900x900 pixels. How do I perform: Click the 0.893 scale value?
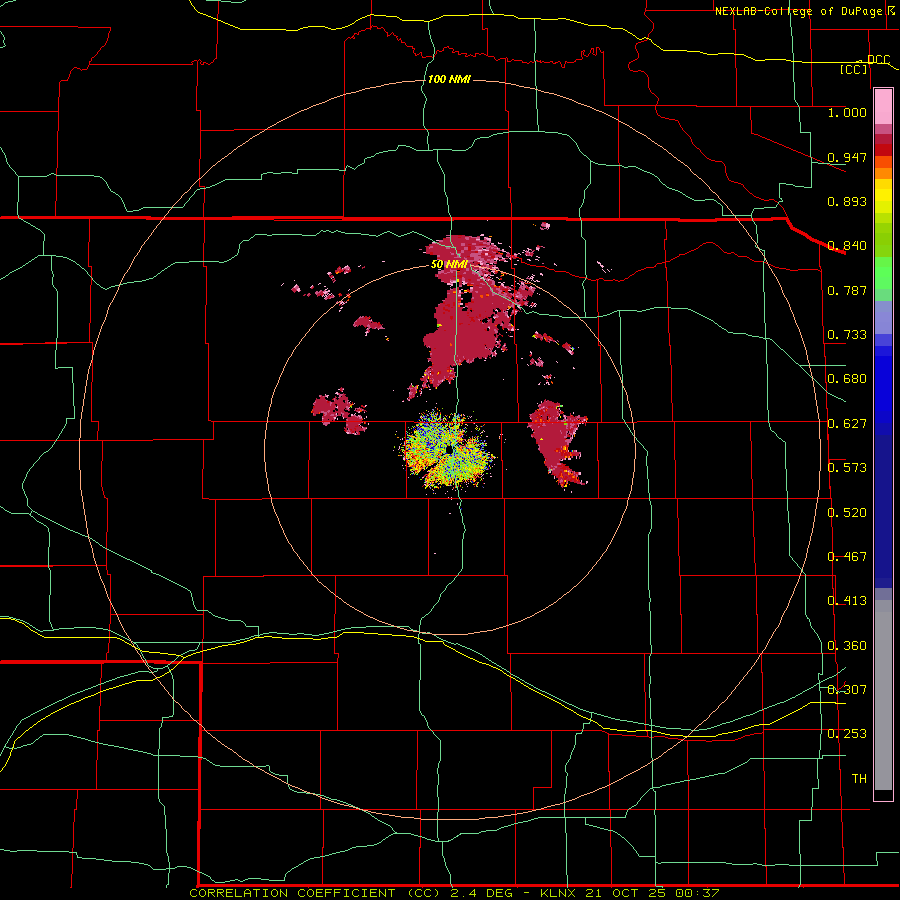847,201
